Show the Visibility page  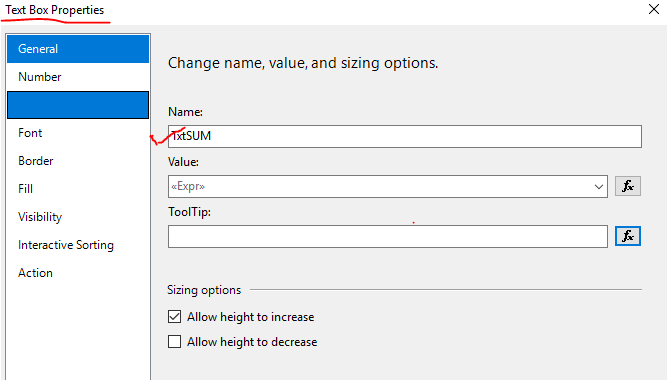click(78, 217)
